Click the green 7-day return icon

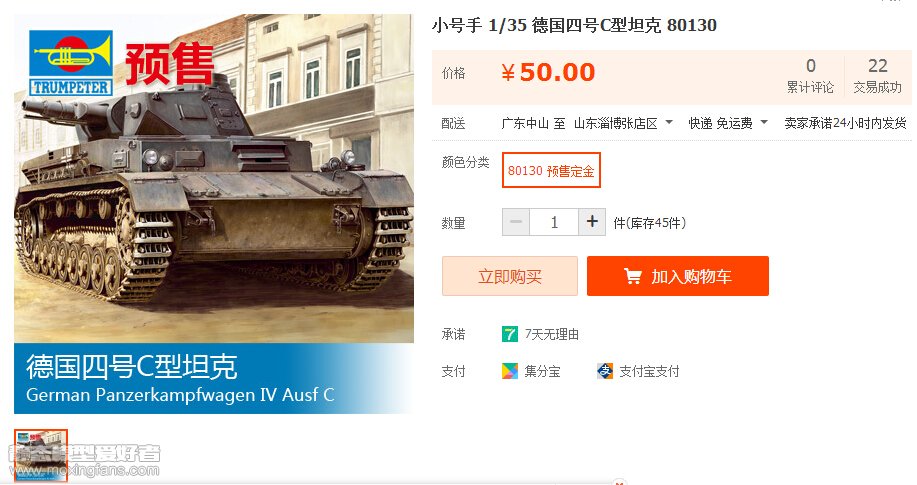509,334
